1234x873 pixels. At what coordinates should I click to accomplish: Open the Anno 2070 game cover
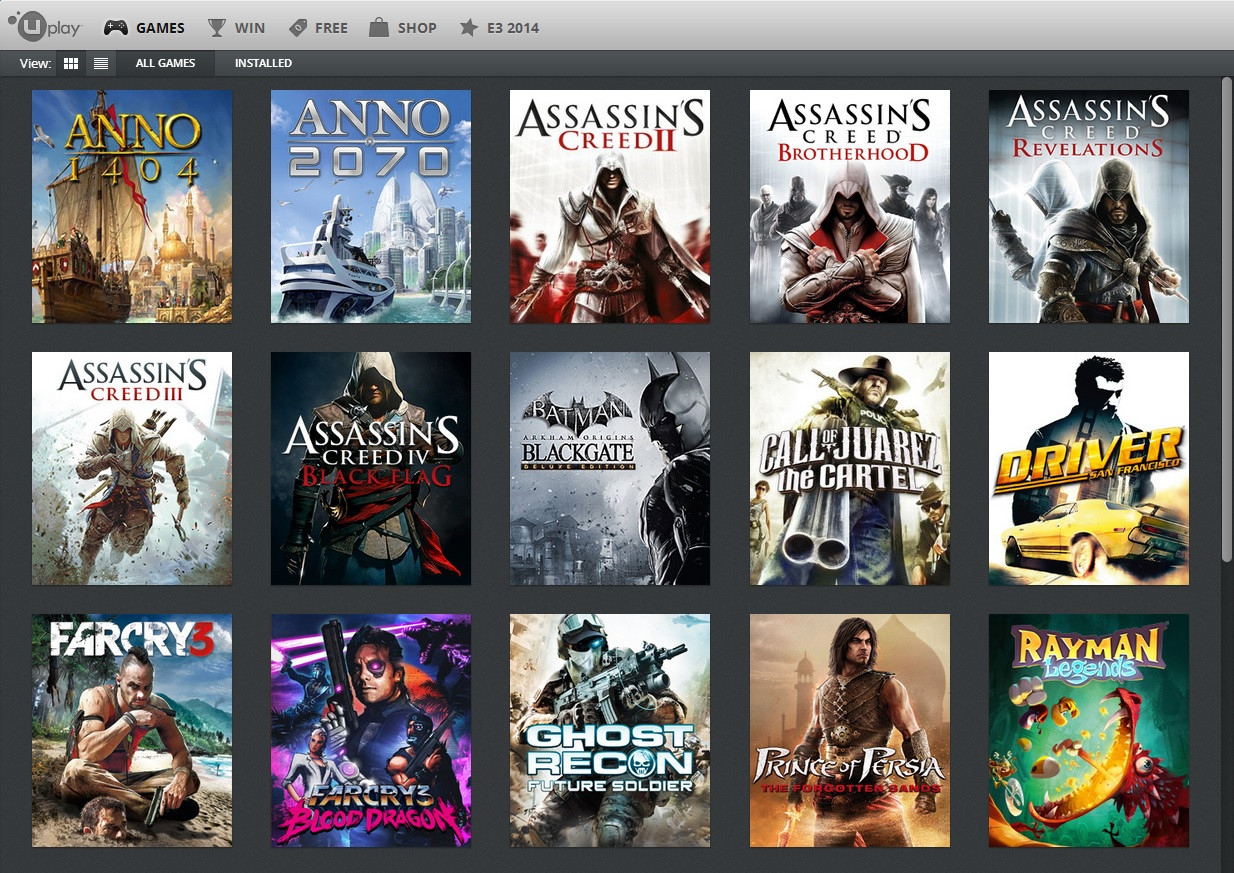click(371, 207)
